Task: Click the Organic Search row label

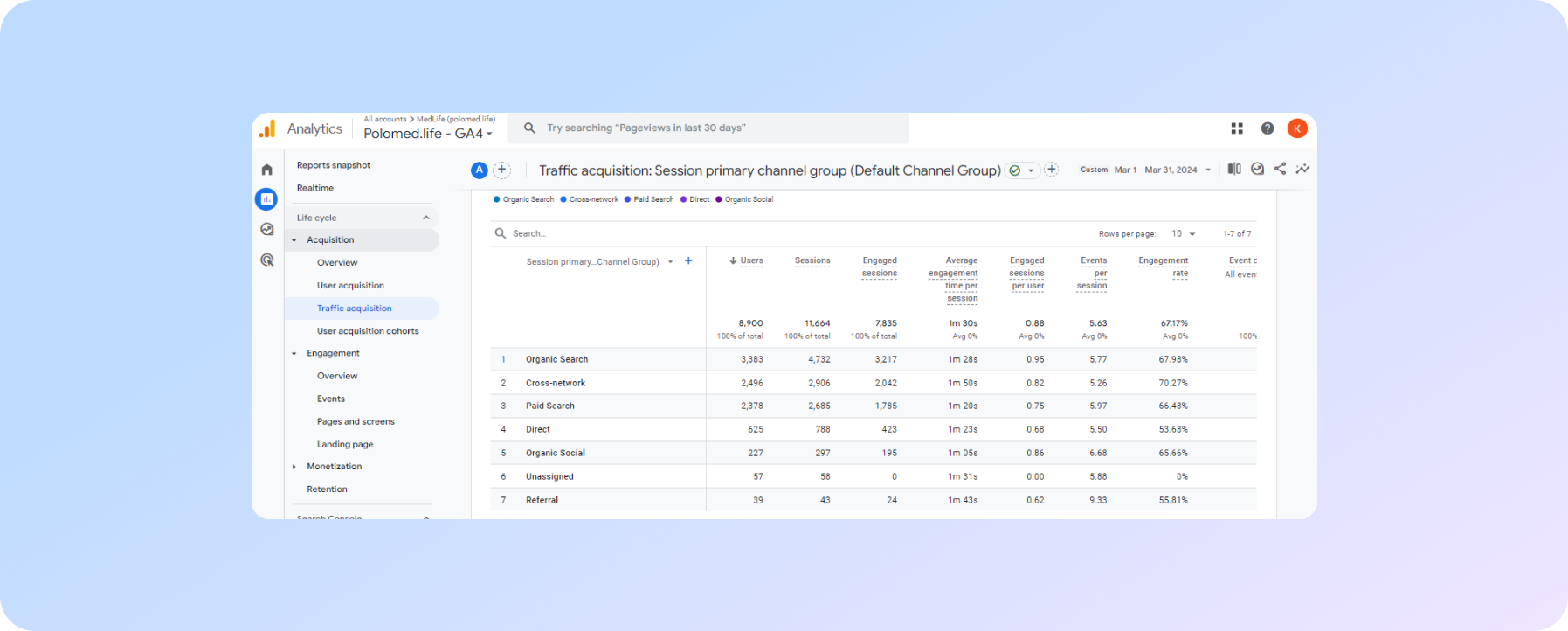Action: pyautogui.click(x=556, y=359)
